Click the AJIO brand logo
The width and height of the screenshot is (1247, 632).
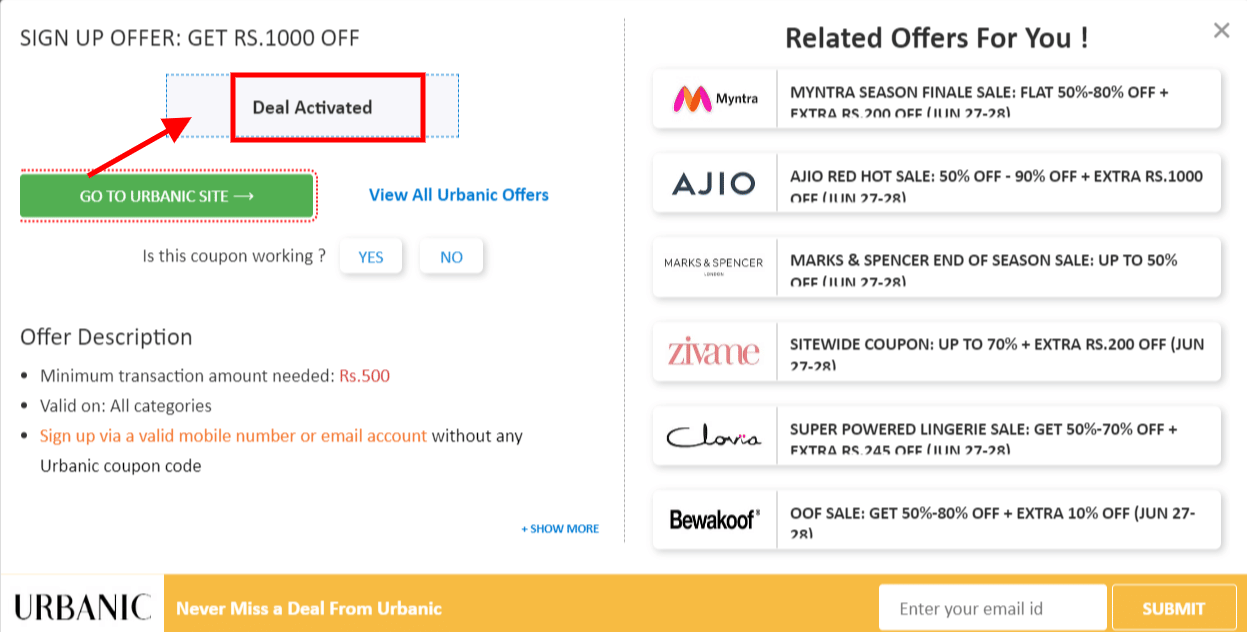[714, 184]
